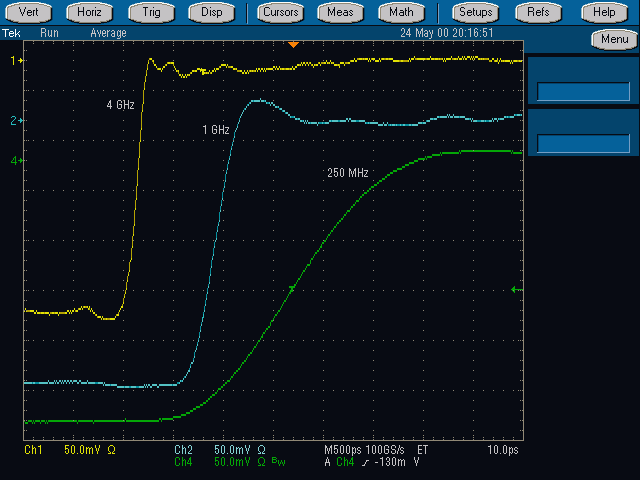This screenshot has width=640, height=480.
Task: Click the lower blank side panel field
Action: pos(583,143)
